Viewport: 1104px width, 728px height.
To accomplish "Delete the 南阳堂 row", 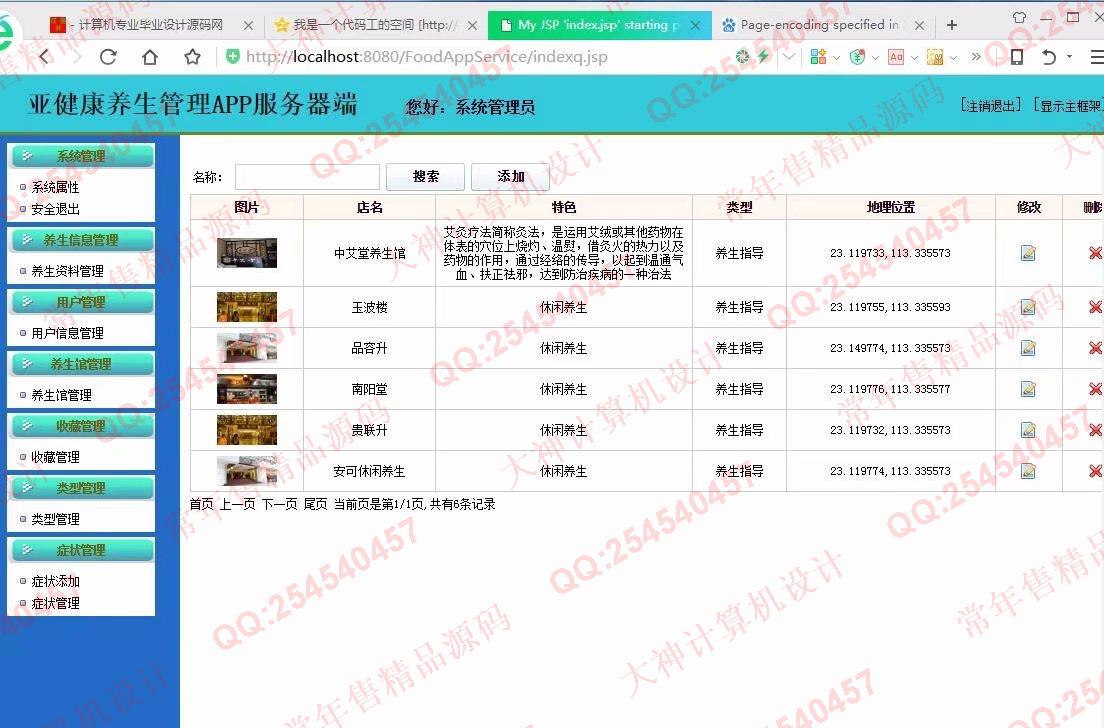I will tap(1095, 389).
